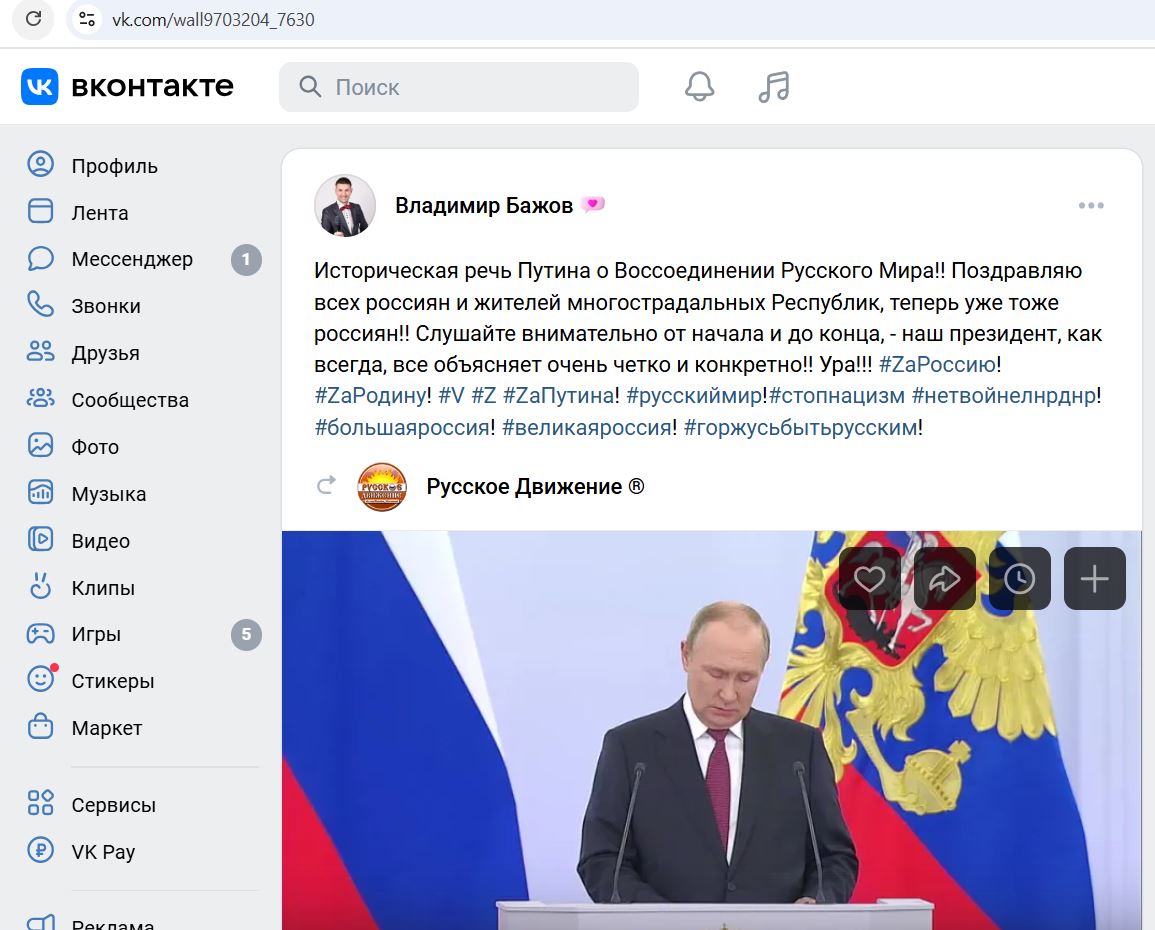Image resolution: width=1155 pixels, height=930 pixels.
Task: Open the Русское Движение community link
Action: tap(535, 487)
